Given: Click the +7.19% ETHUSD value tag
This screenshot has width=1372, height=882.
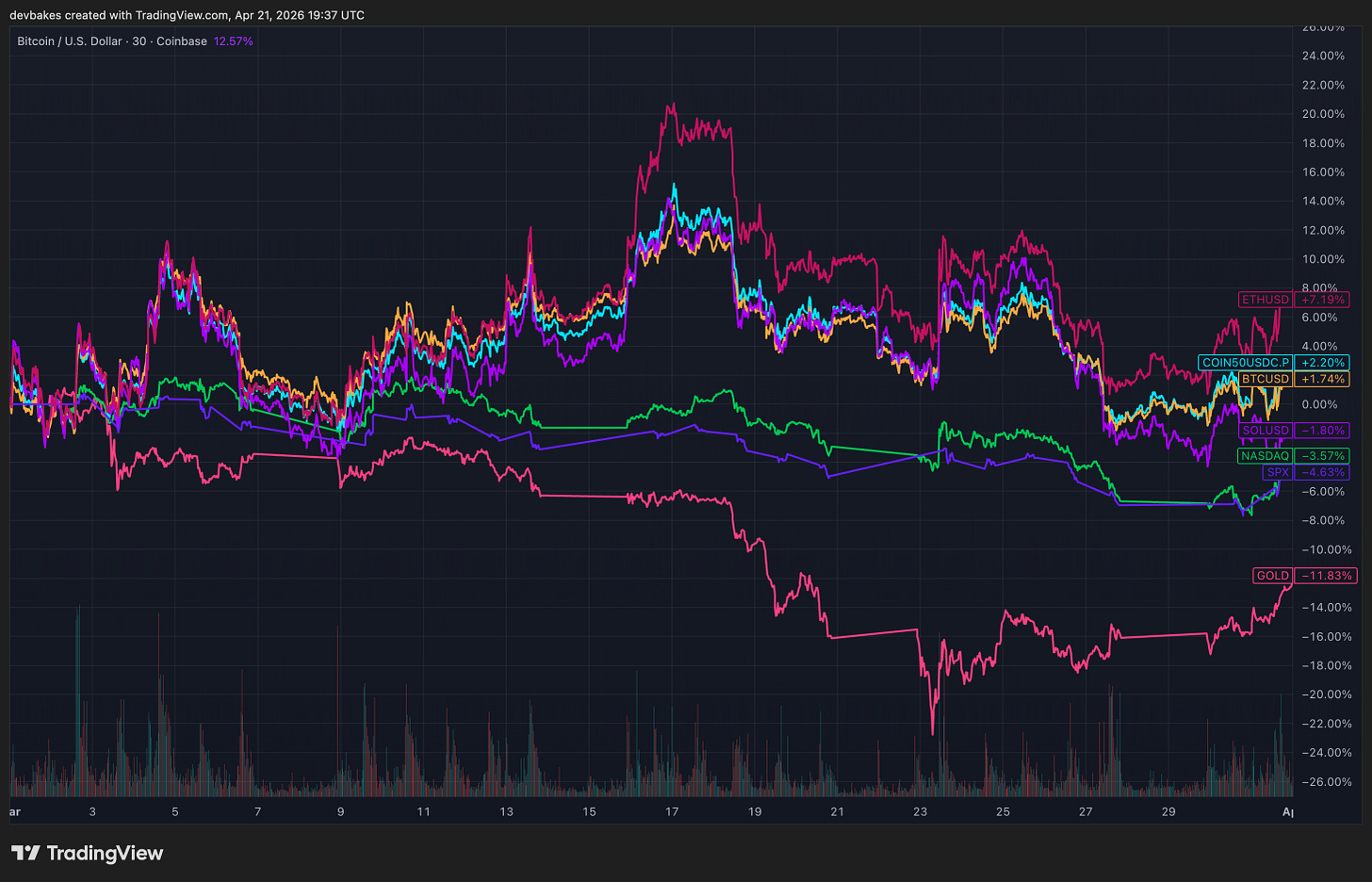Looking at the screenshot, I should 1321,300.
